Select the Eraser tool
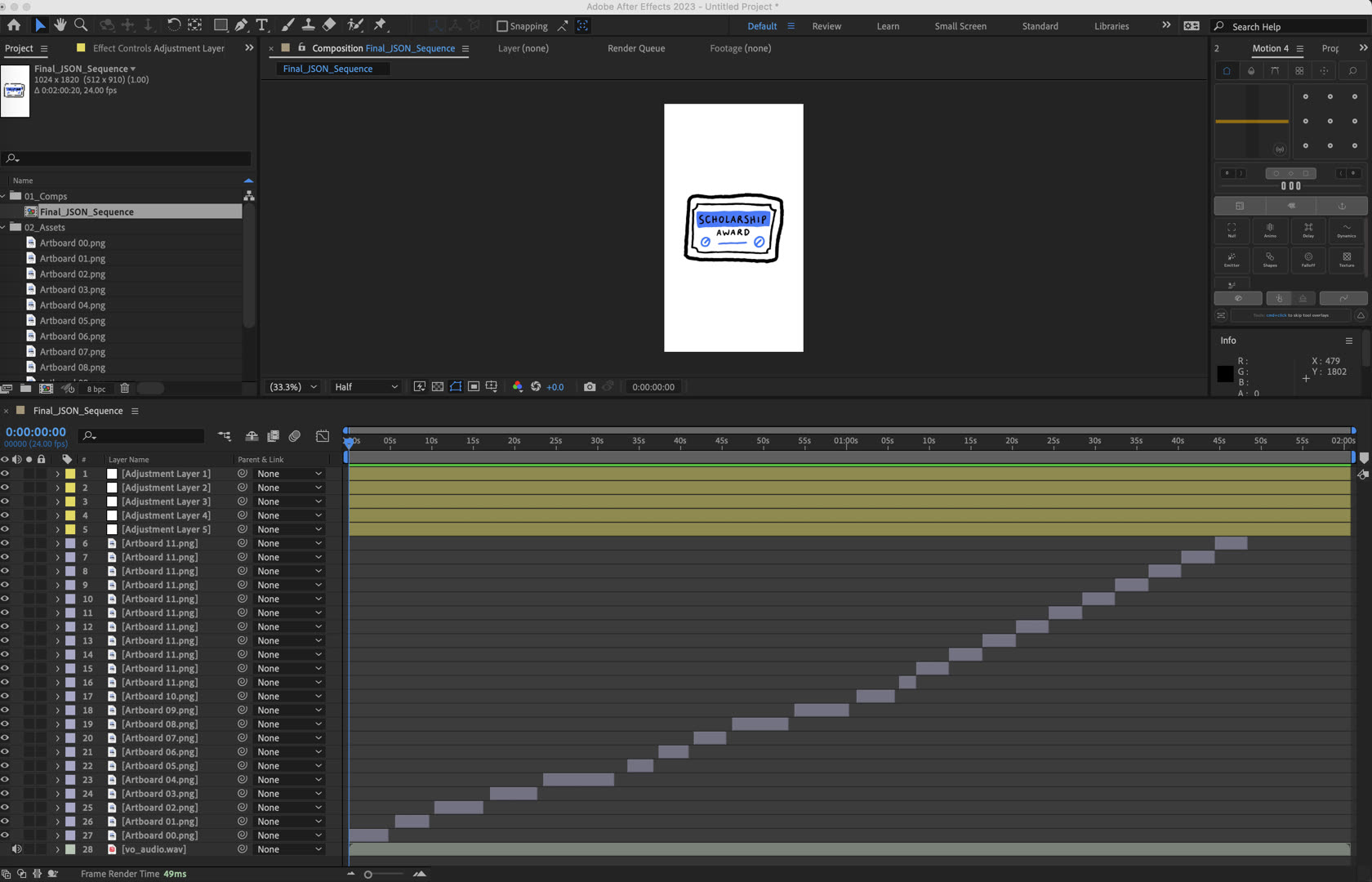Viewport: 1372px width, 882px height. click(329, 25)
